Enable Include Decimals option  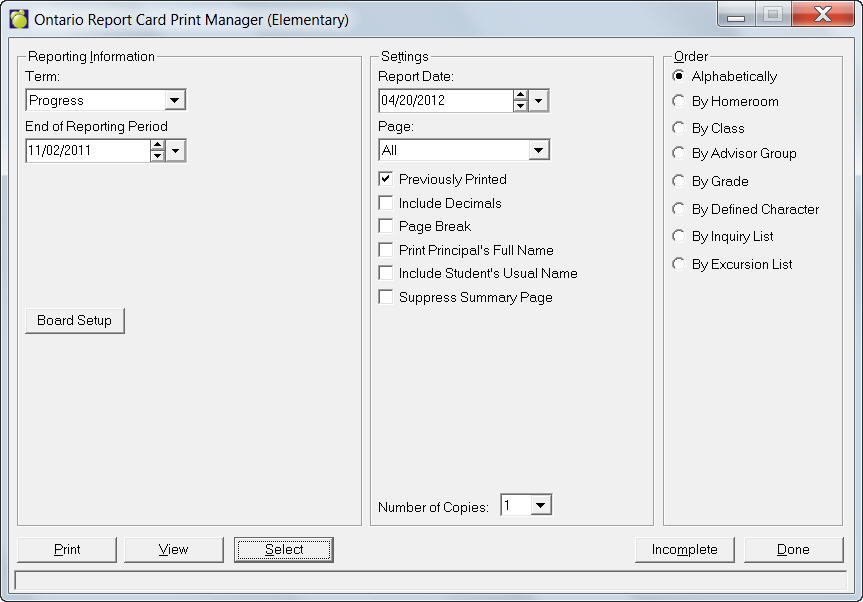(386, 203)
